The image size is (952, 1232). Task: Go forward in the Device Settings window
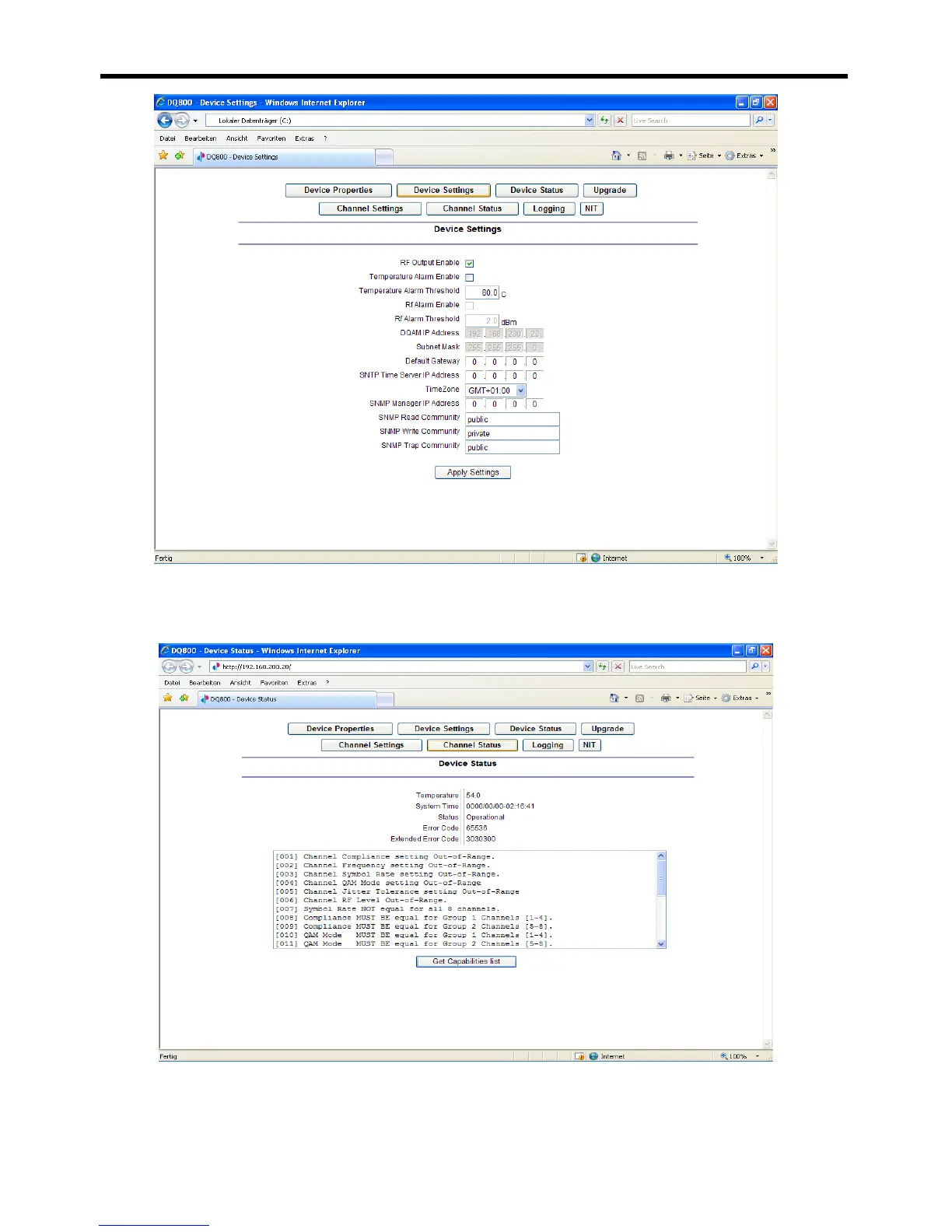click(182, 121)
